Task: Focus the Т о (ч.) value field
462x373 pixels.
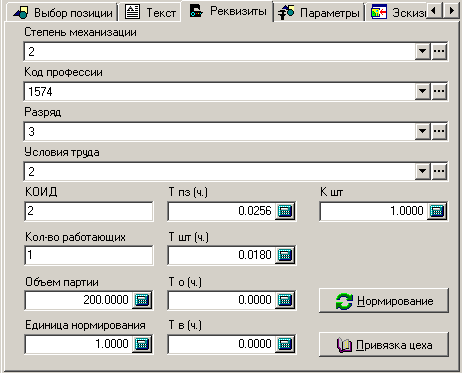Action: coord(222,300)
